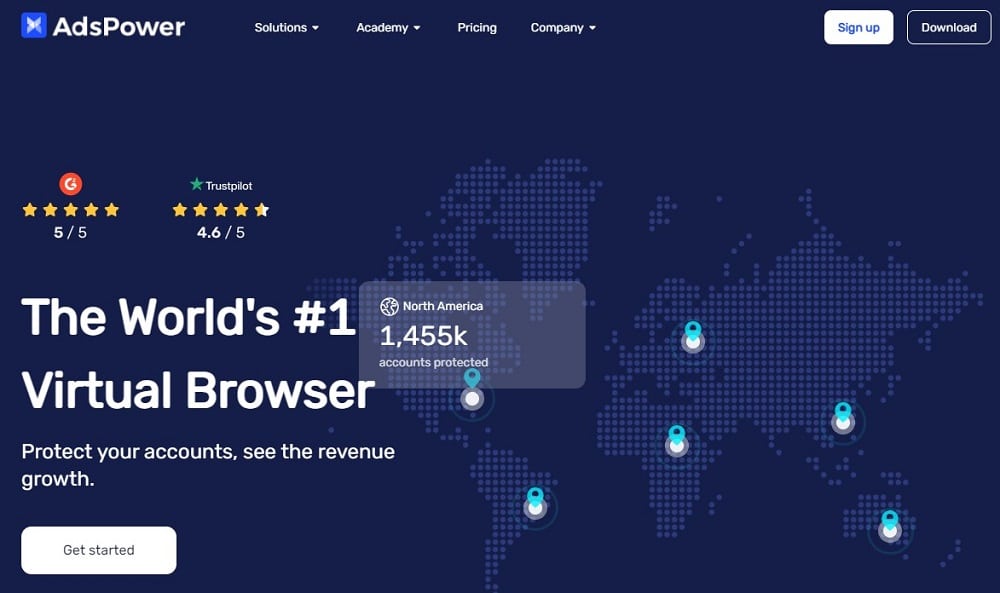Click the globe icon beside North America
1000x593 pixels.
pyautogui.click(x=389, y=307)
